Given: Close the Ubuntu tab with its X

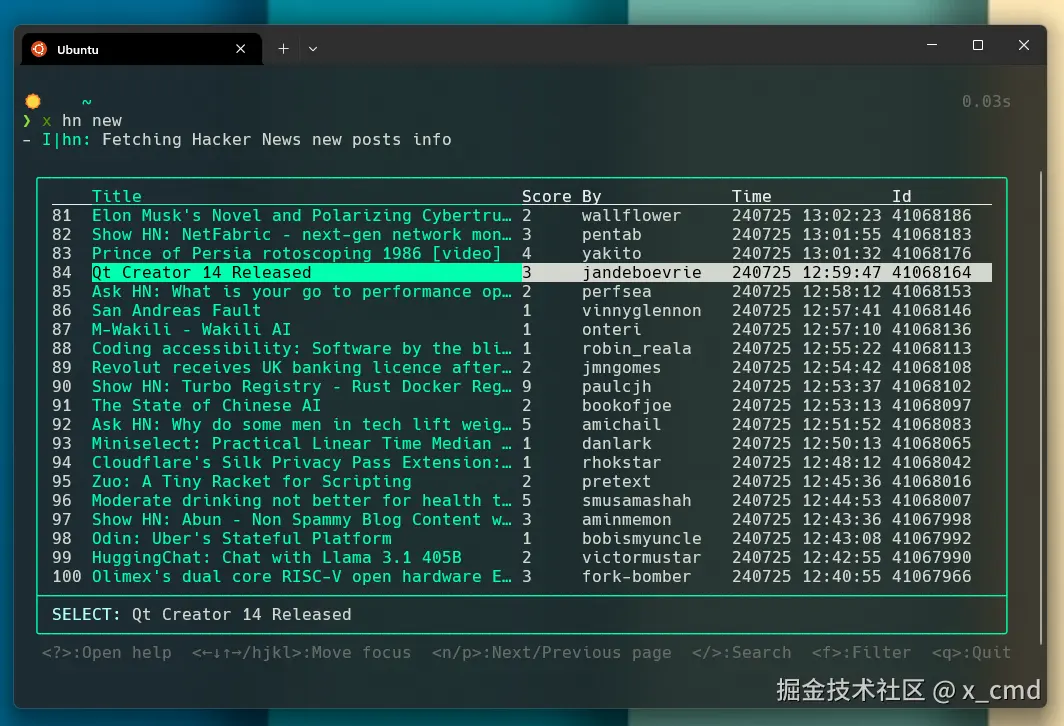Looking at the screenshot, I should coord(240,48).
